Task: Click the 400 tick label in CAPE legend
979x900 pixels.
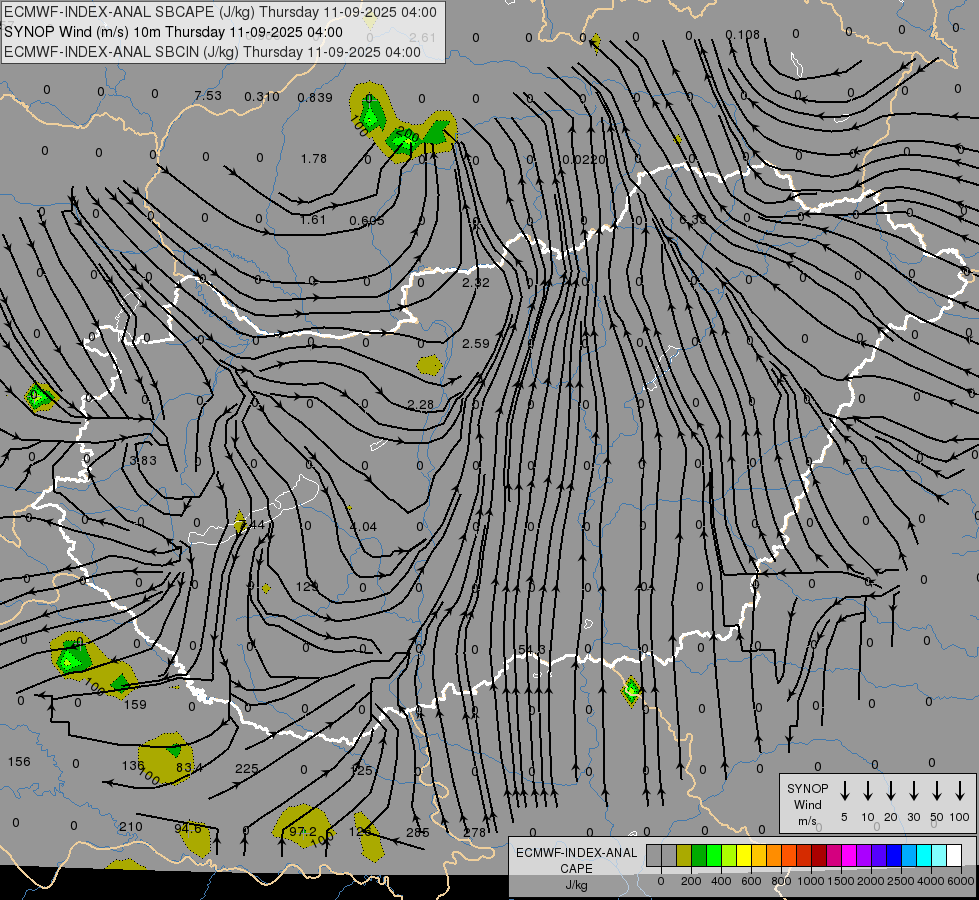Action: coord(721,881)
